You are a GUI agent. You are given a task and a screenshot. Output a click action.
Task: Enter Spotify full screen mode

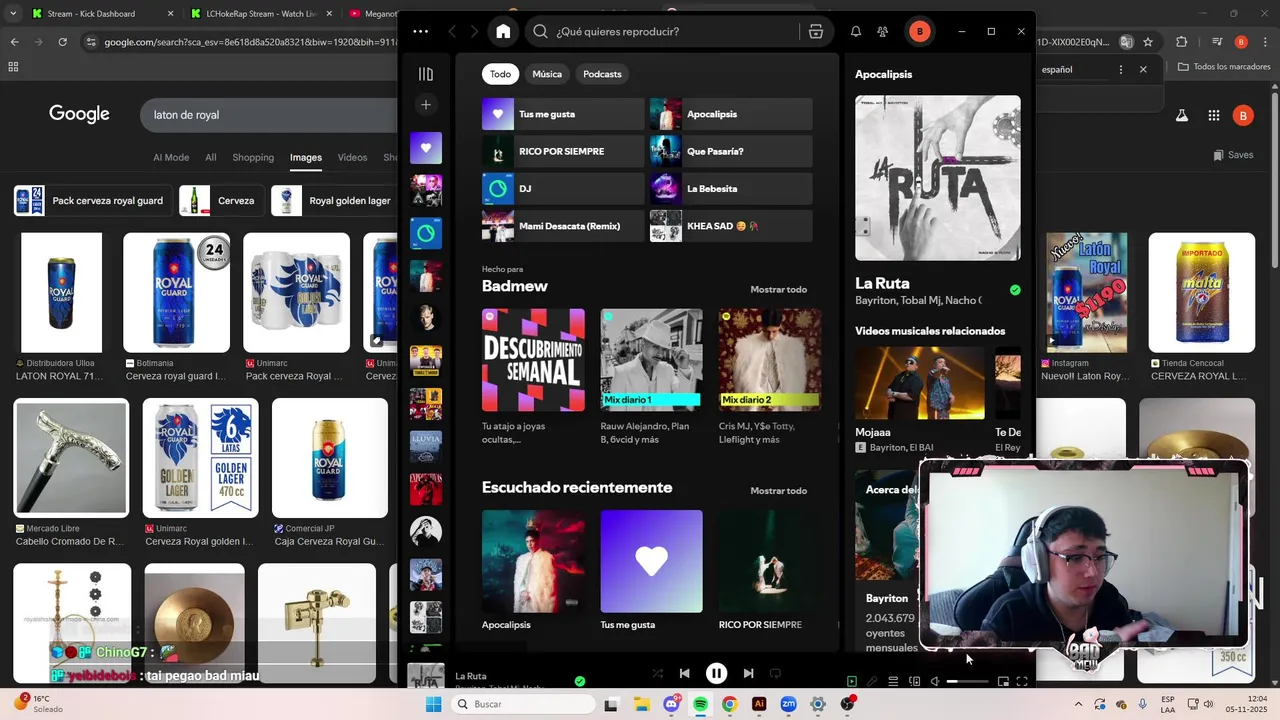click(1022, 681)
